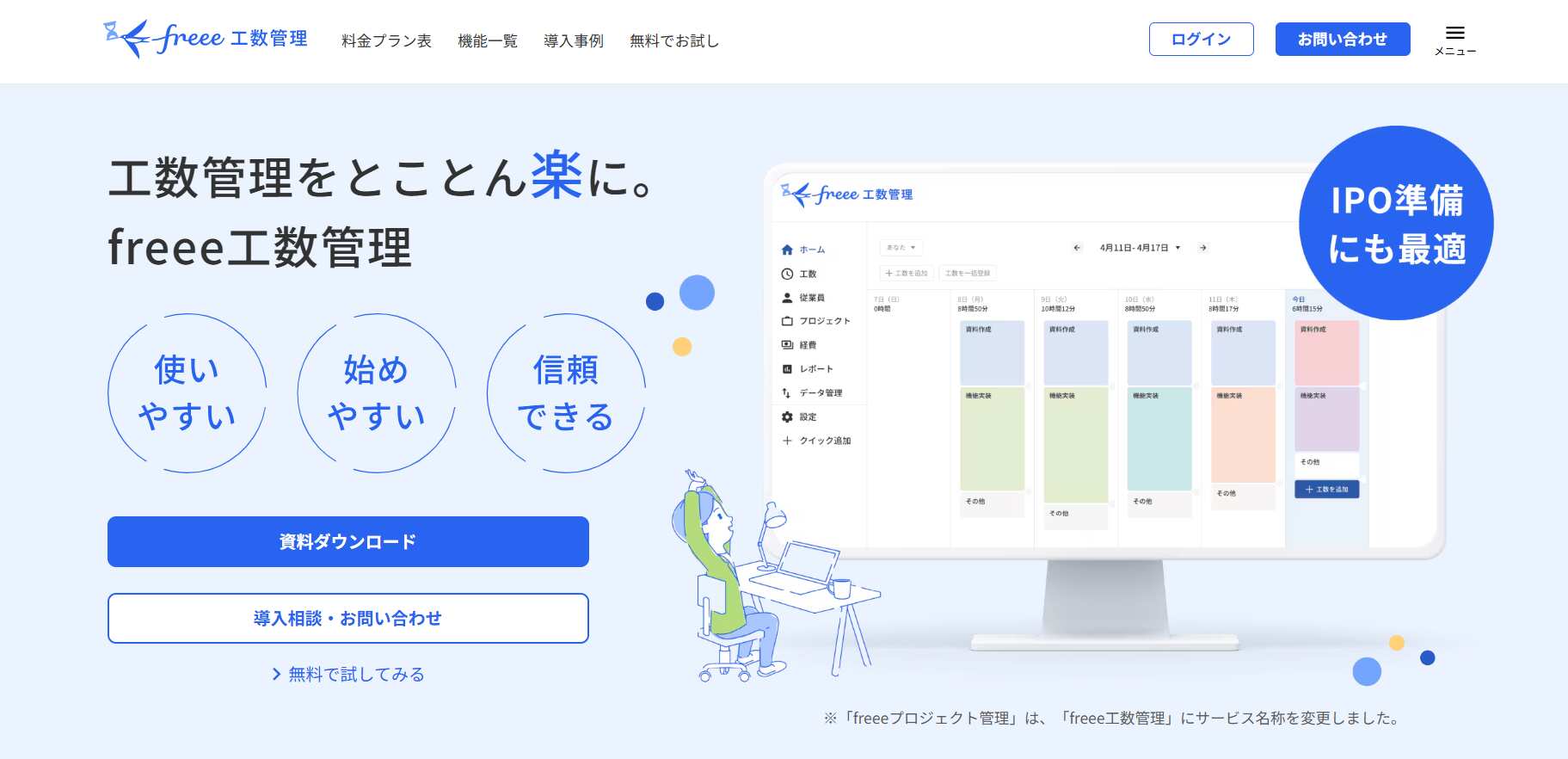Click orange 機能実装 block on 11日 column
The image size is (1568, 759).
tap(1243, 435)
